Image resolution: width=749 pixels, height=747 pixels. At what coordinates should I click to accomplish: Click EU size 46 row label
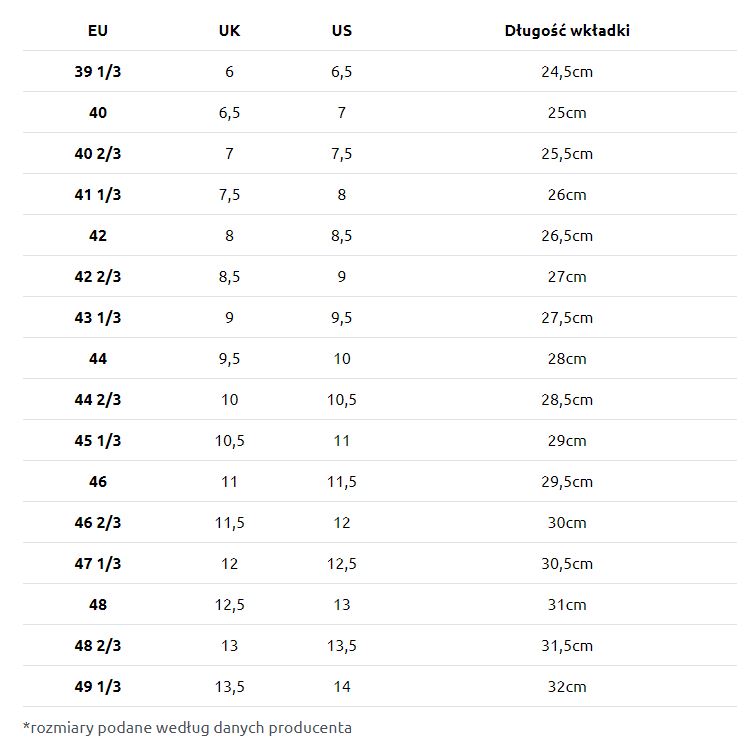click(x=98, y=482)
